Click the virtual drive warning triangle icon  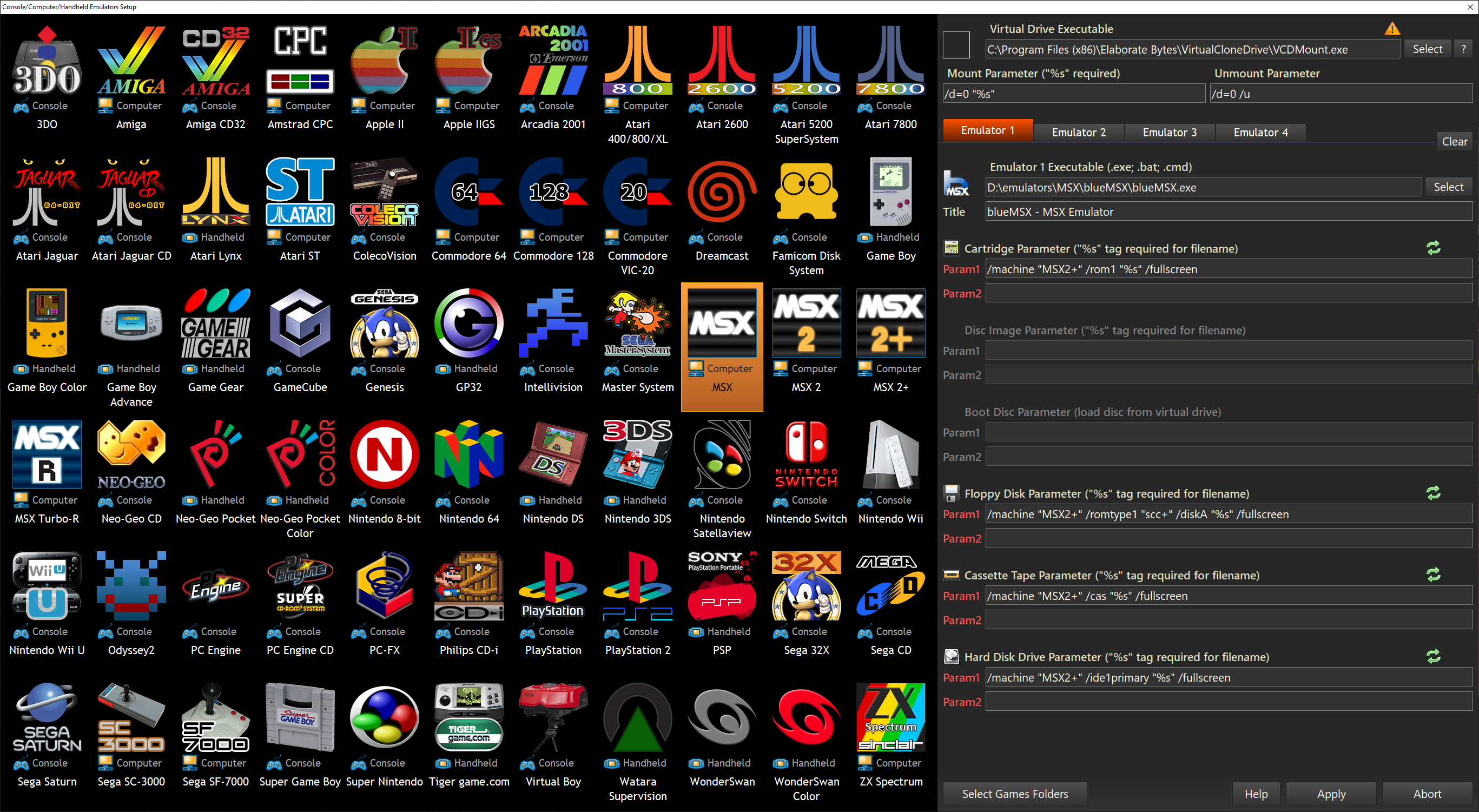click(x=1392, y=29)
